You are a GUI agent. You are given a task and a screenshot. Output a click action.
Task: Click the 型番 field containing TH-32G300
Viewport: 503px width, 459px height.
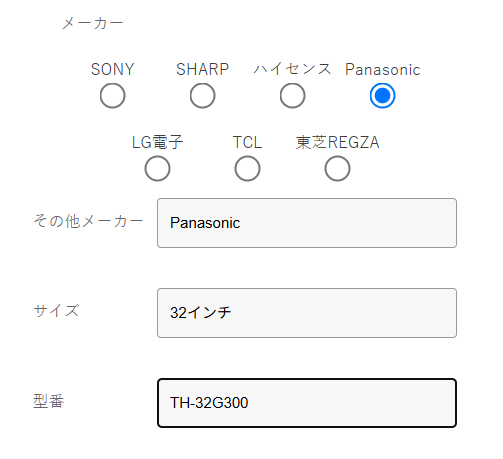point(307,403)
